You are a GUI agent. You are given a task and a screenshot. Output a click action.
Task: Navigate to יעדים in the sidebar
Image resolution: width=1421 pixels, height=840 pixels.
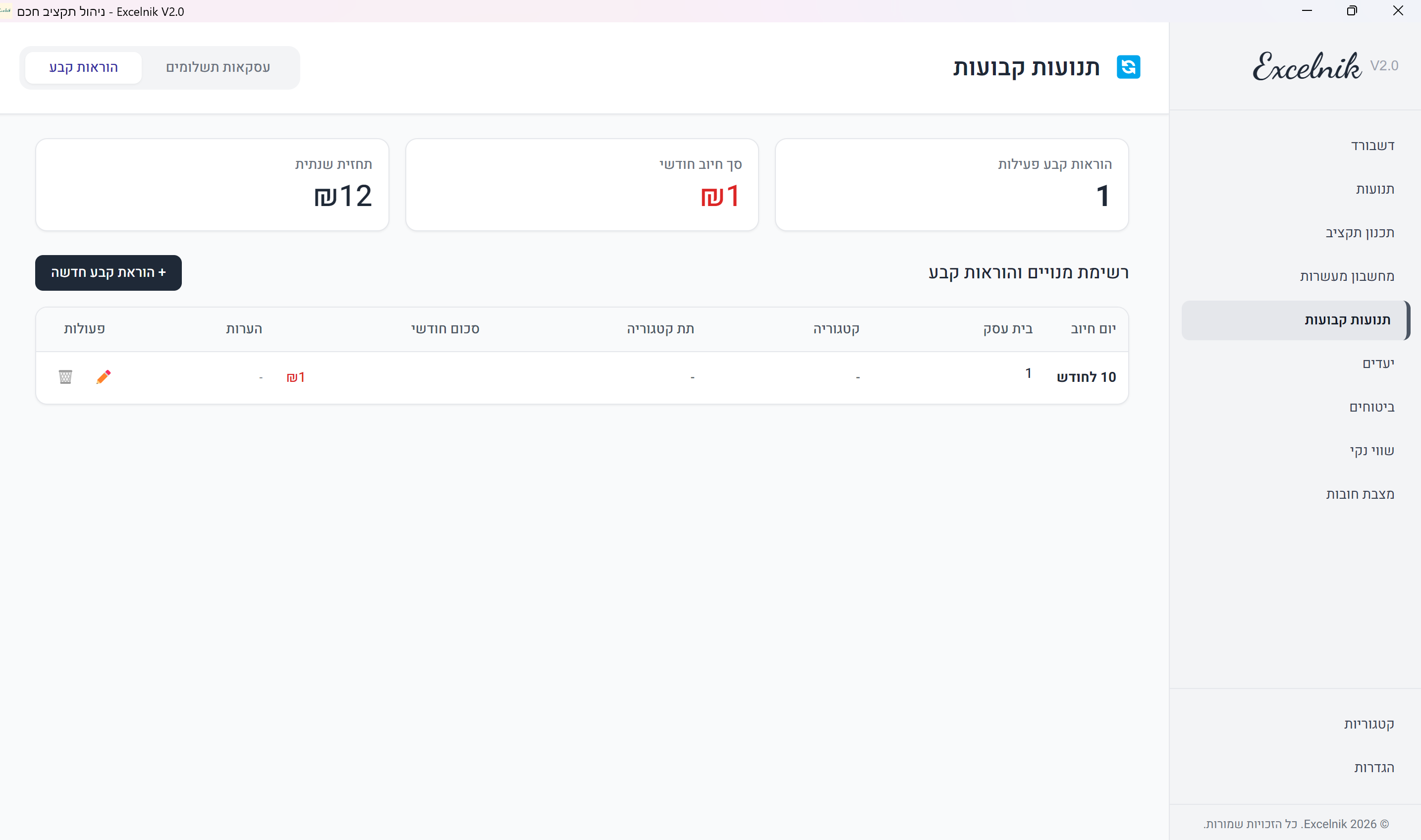click(x=1378, y=364)
